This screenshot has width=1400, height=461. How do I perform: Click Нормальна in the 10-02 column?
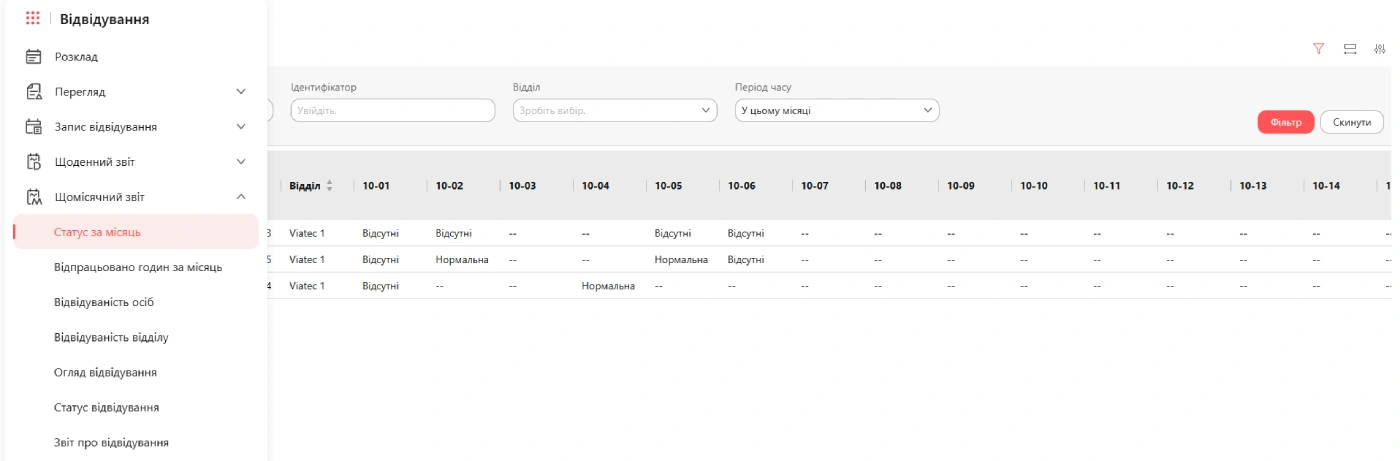click(462, 260)
